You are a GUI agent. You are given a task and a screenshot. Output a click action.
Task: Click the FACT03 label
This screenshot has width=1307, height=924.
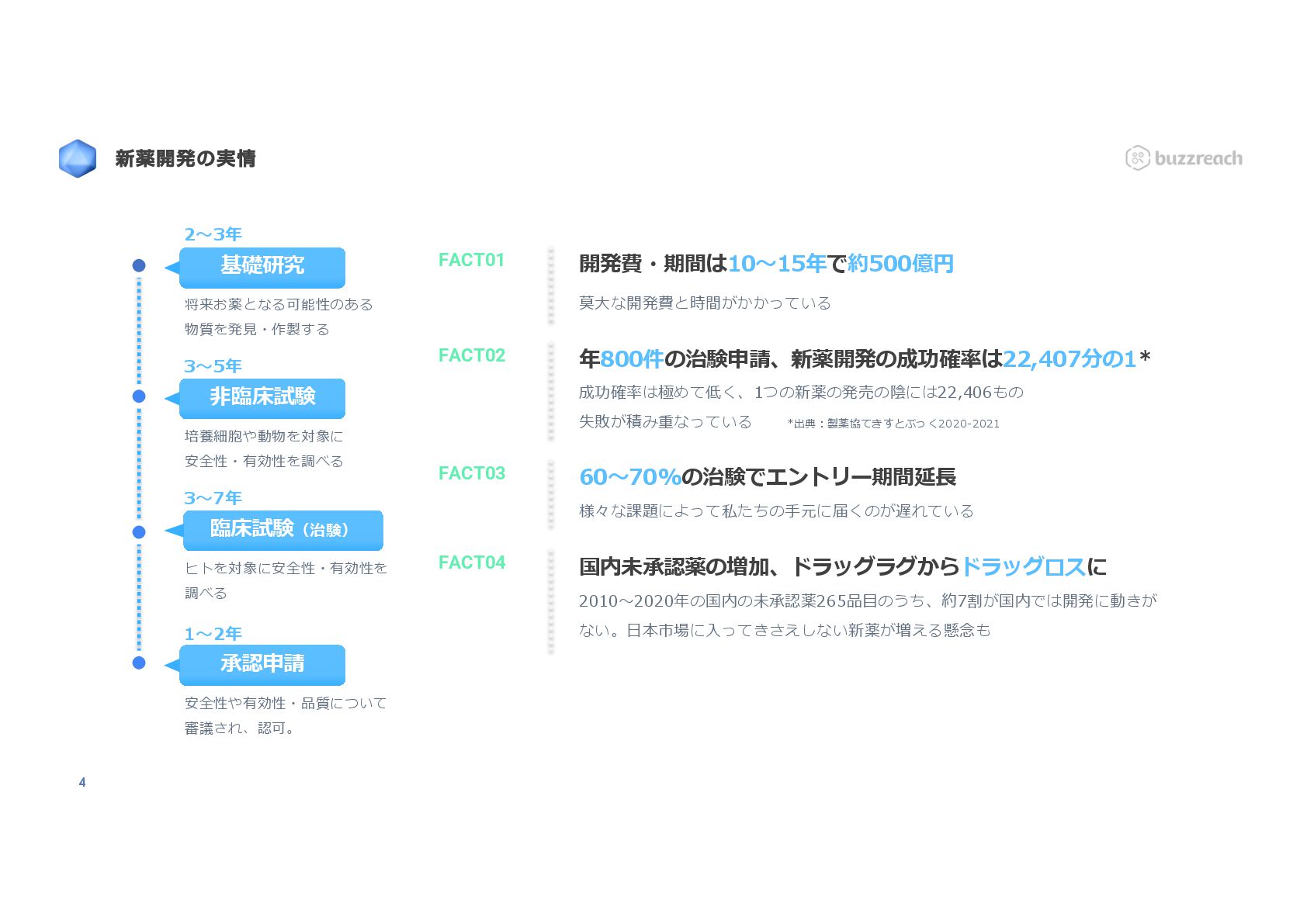472,473
